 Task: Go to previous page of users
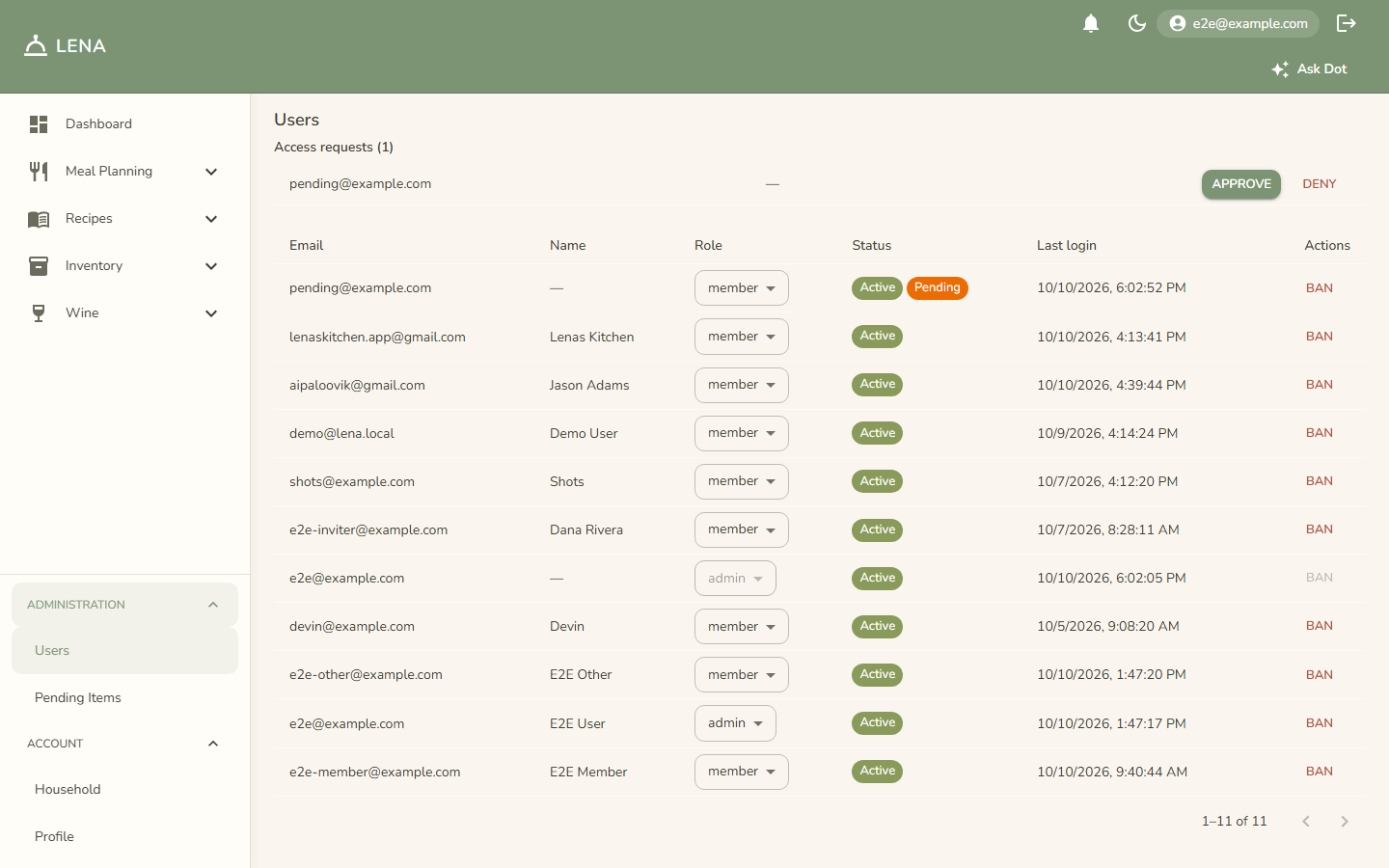click(x=1306, y=822)
